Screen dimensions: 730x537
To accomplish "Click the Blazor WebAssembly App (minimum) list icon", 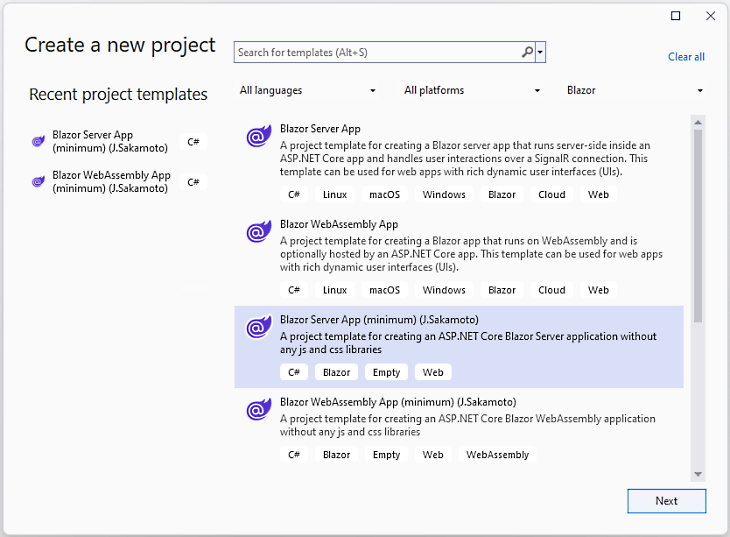I will point(259,410).
